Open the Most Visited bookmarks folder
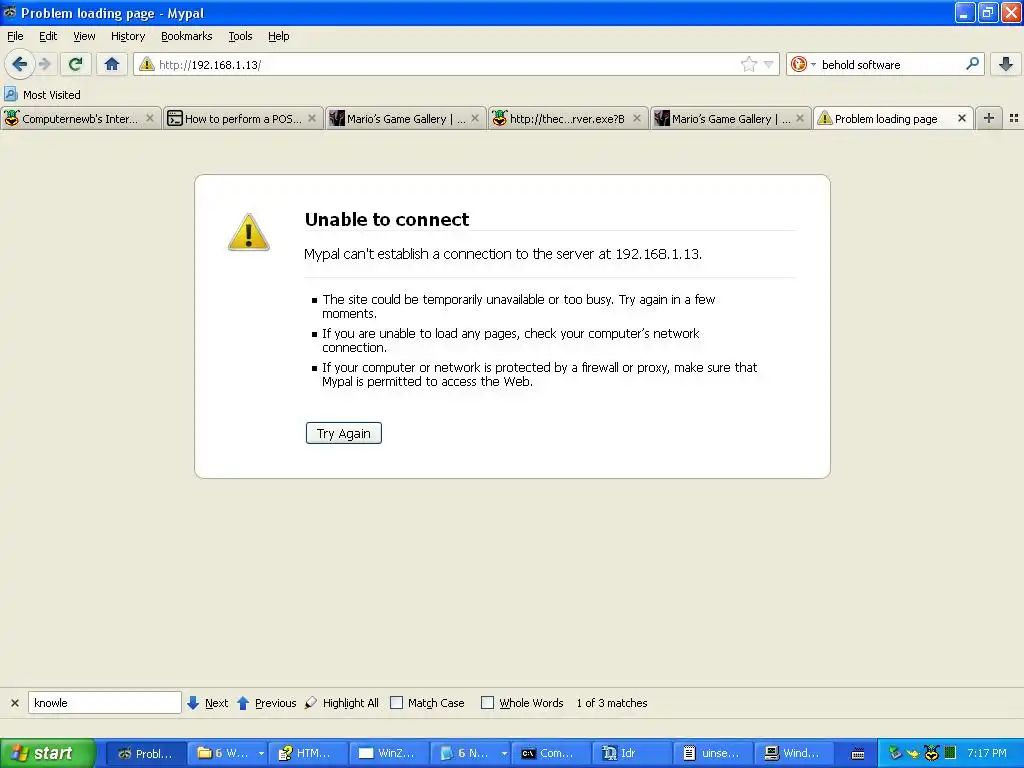This screenshot has height=768, width=1024. click(42, 95)
